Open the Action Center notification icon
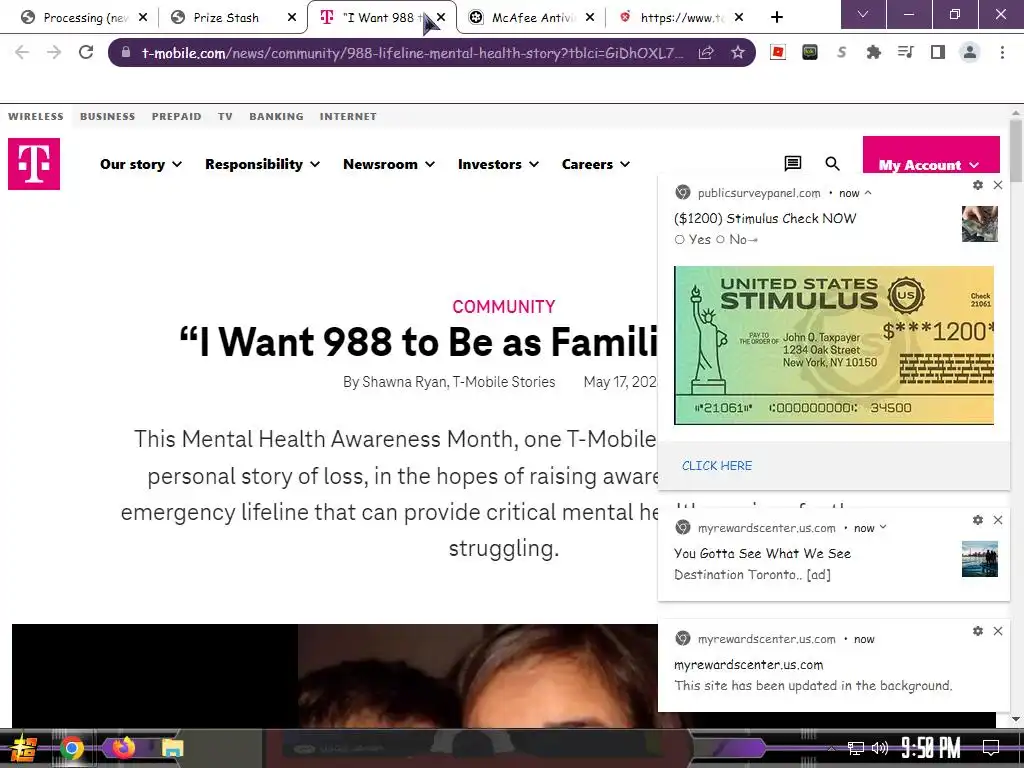The image size is (1024, 768). [x=991, y=748]
